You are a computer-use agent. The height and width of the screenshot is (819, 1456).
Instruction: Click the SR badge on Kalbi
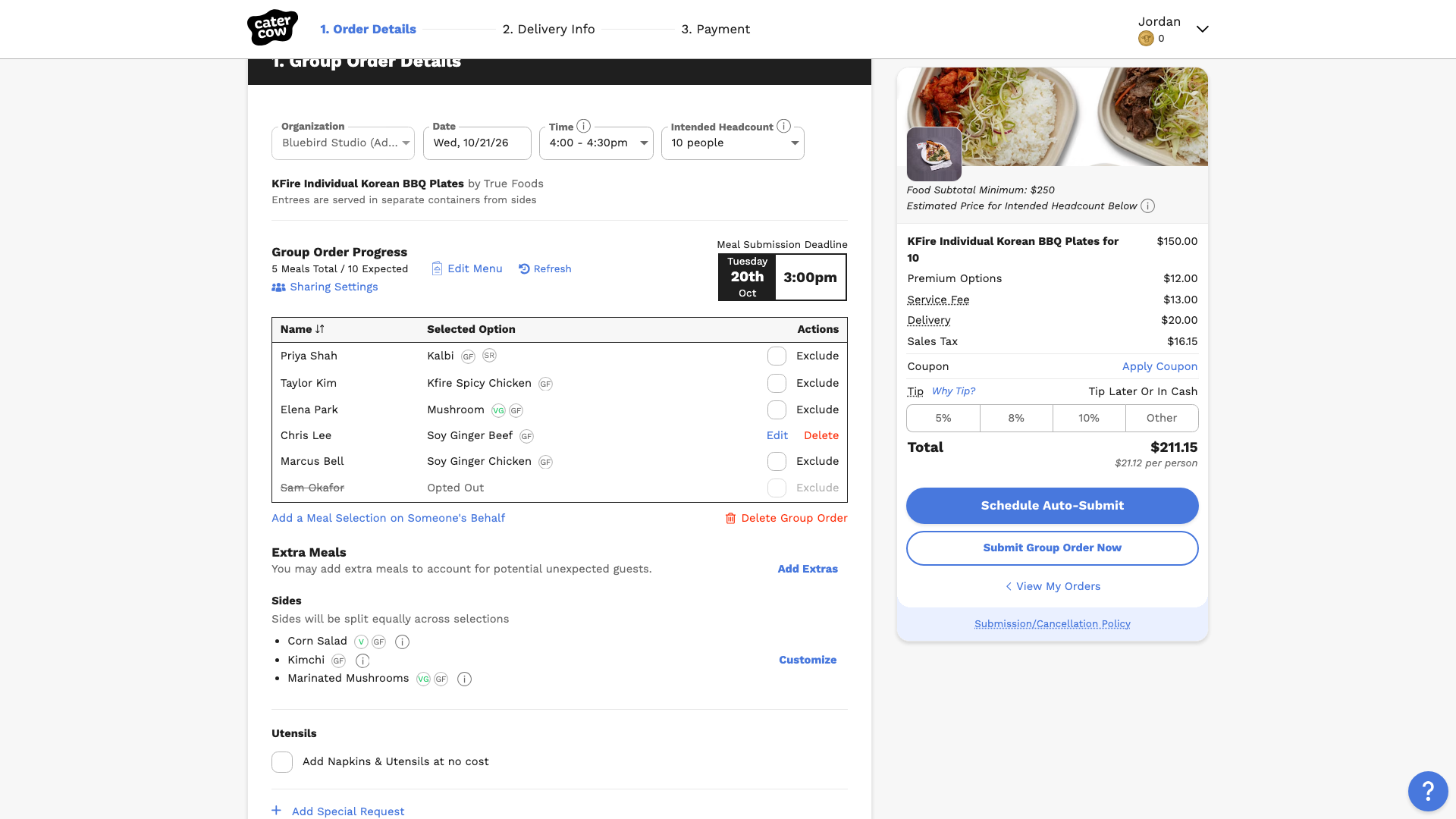coord(489,355)
